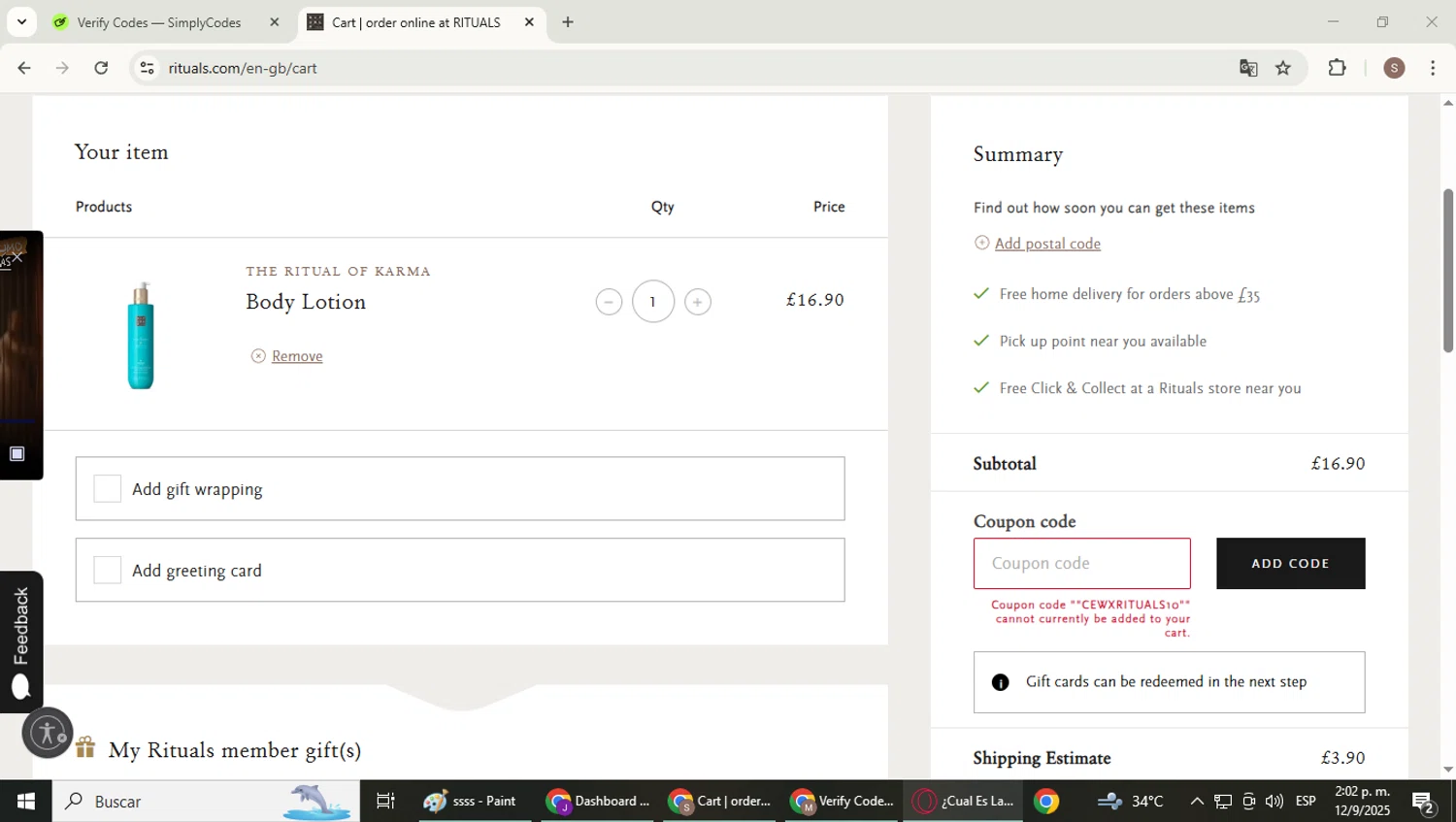Click the small square icon on left popup
Viewport: 1456px width, 822px height.
click(17, 453)
